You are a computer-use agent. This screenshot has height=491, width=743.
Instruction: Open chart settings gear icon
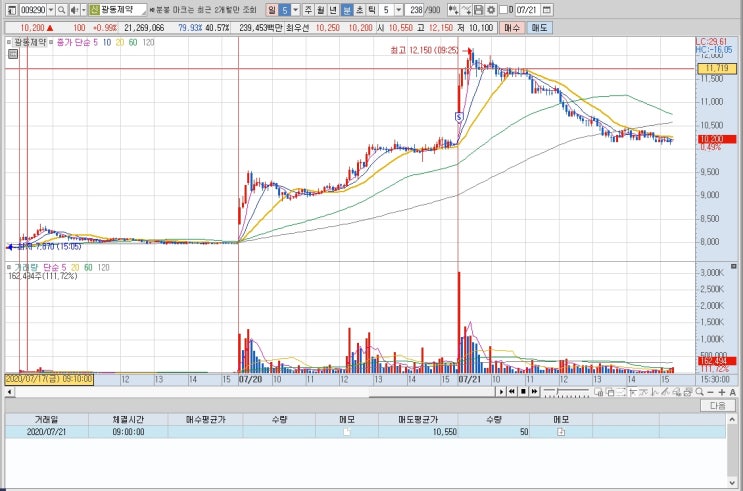click(x=491, y=9)
